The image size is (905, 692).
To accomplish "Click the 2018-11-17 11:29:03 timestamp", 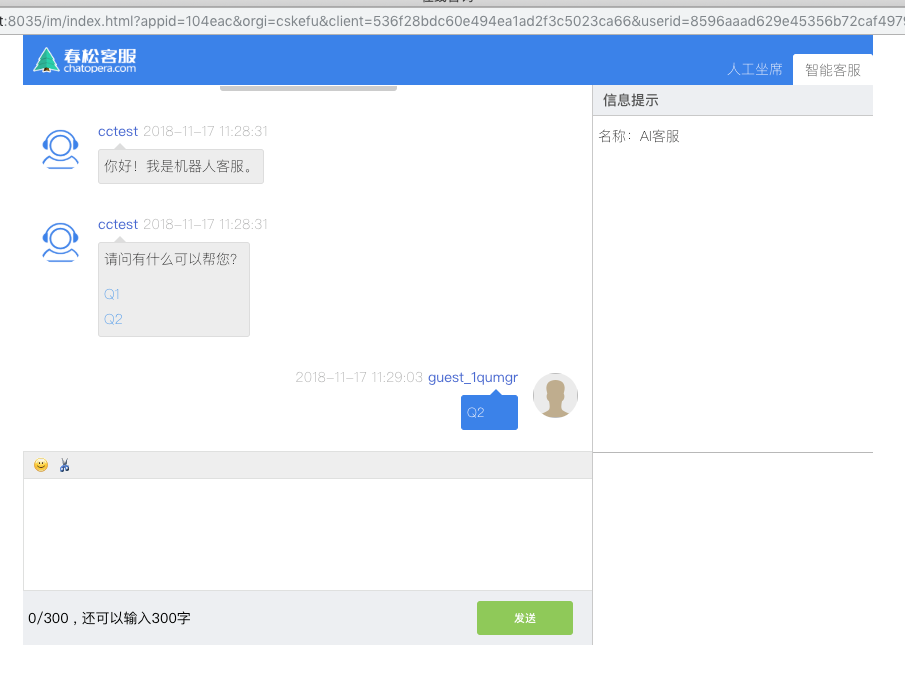I will 359,377.
